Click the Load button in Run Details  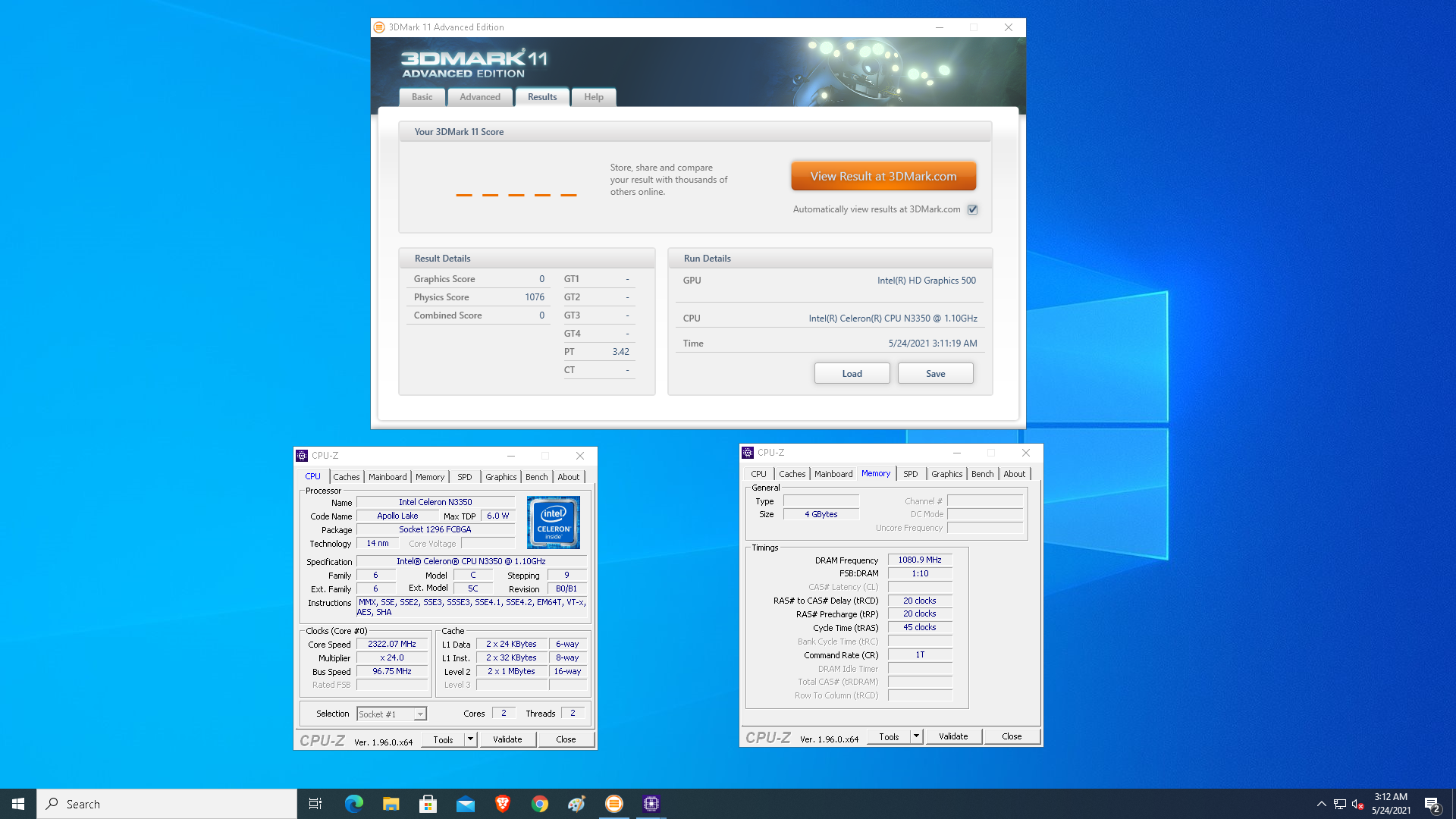coord(852,374)
